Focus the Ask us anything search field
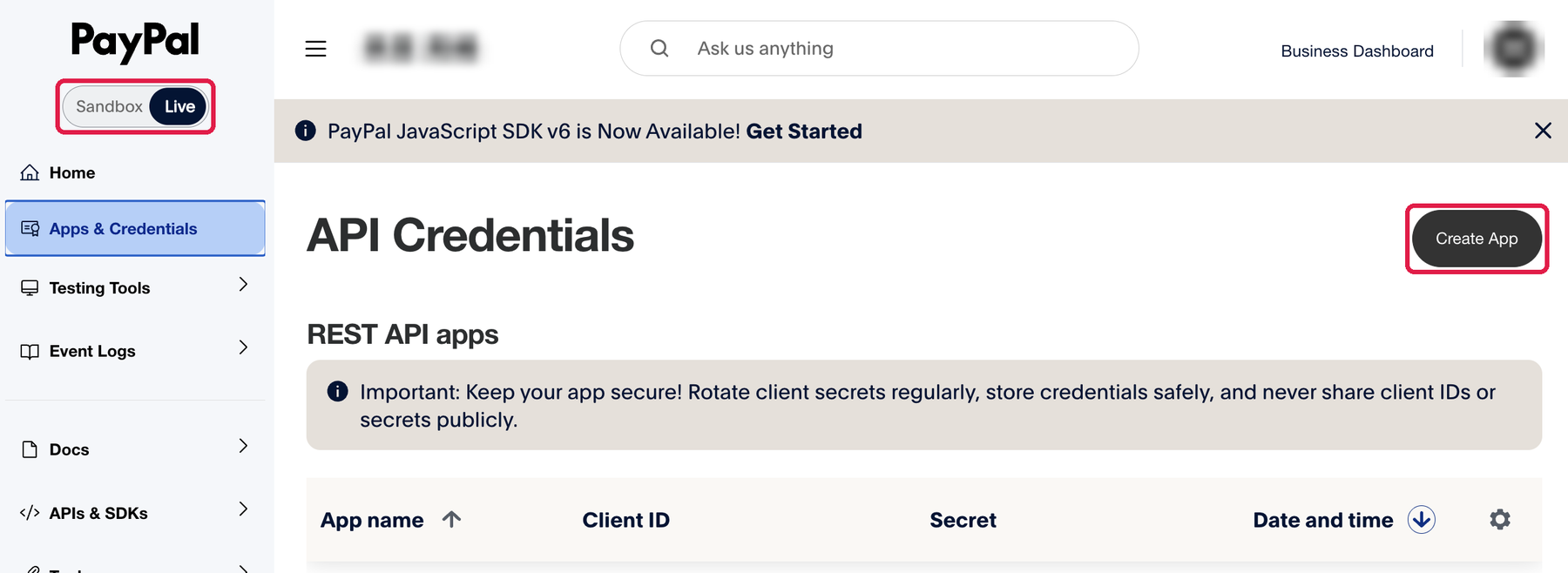 point(879,49)
